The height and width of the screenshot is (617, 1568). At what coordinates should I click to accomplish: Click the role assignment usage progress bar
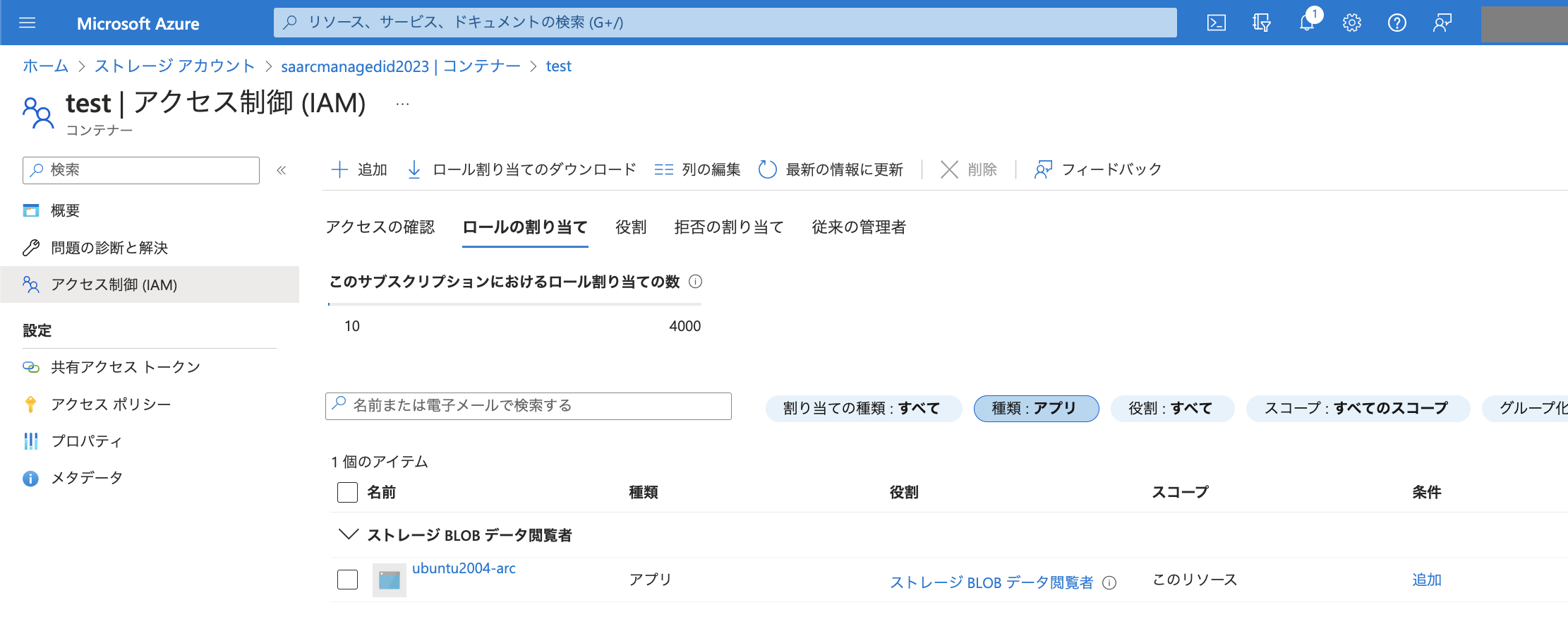[x=515, y=304]
